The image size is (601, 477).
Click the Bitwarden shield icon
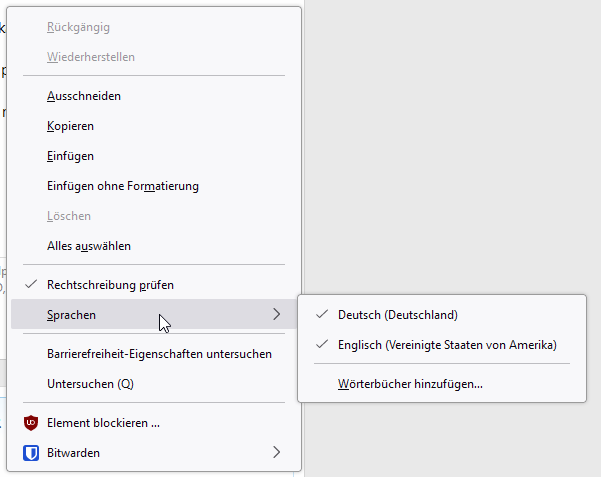pyautogui.click(x=31, y=453)
